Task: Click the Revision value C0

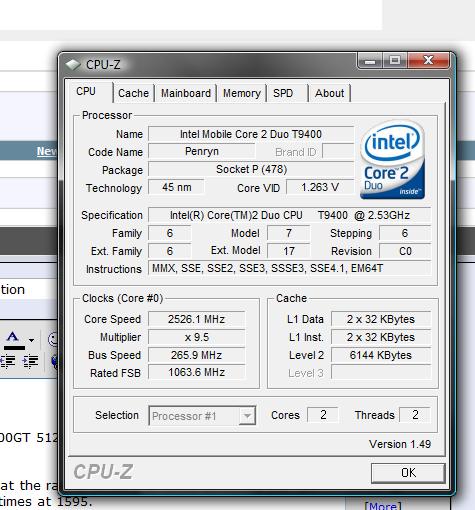Action: coord(405,251)
